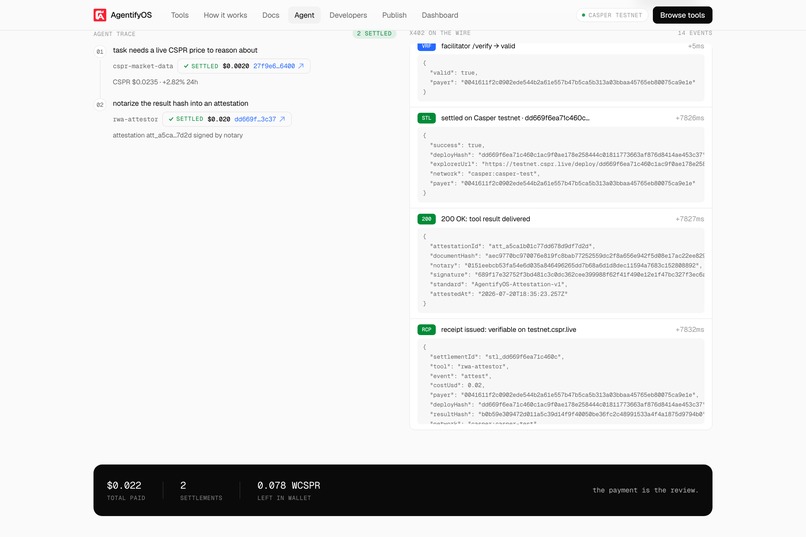Click the +7826ms timestamp

pyautogui.click(x=689, y=118)
